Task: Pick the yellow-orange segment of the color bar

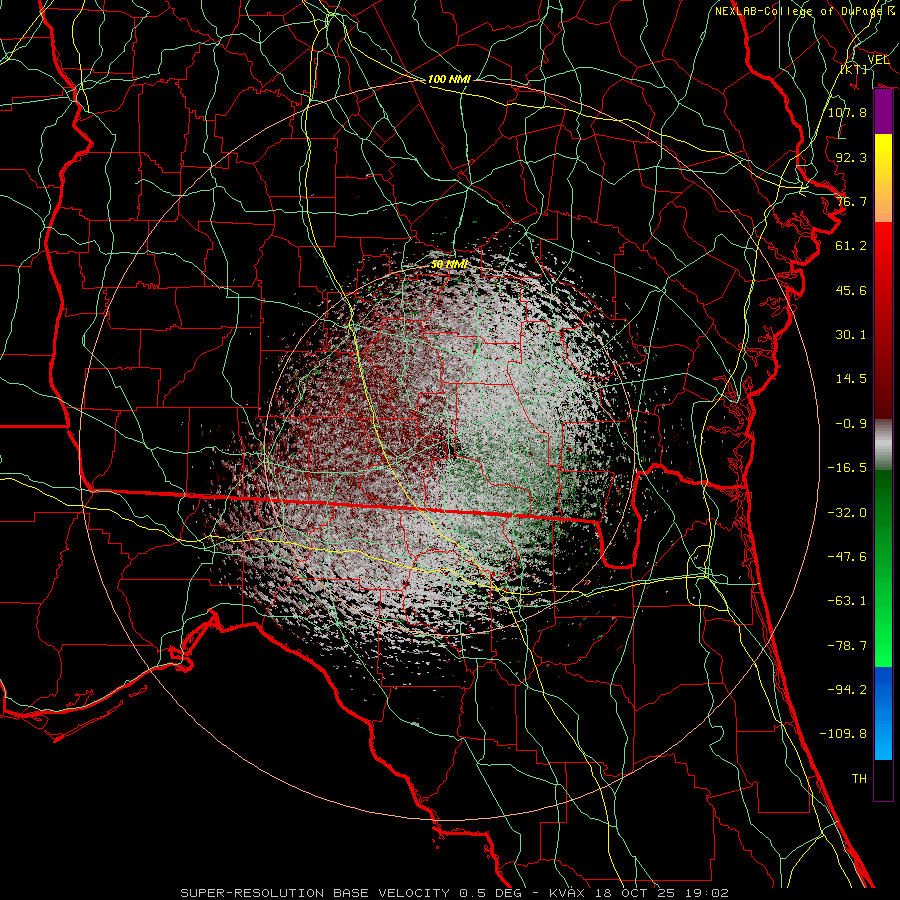Action: (x=883, y=178)
